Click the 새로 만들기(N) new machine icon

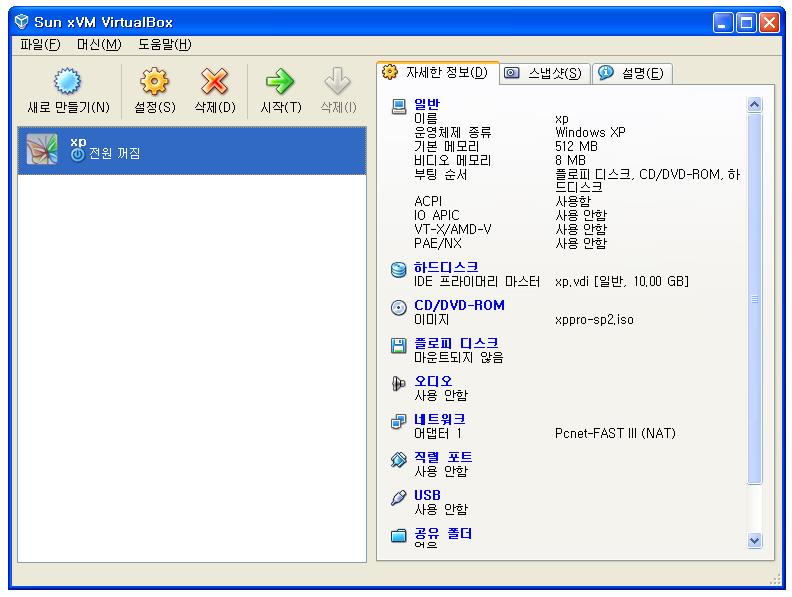pos(67,81)
